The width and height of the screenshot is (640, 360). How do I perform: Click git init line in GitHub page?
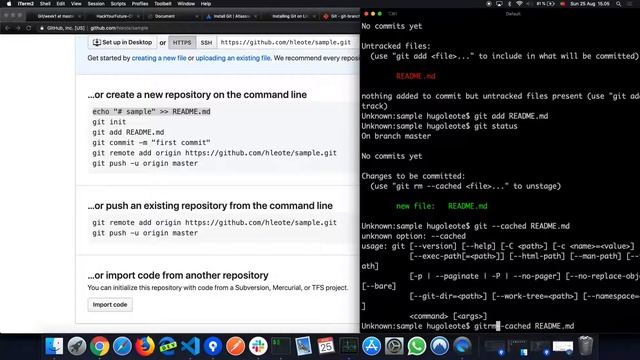click(x=109, y=122)
